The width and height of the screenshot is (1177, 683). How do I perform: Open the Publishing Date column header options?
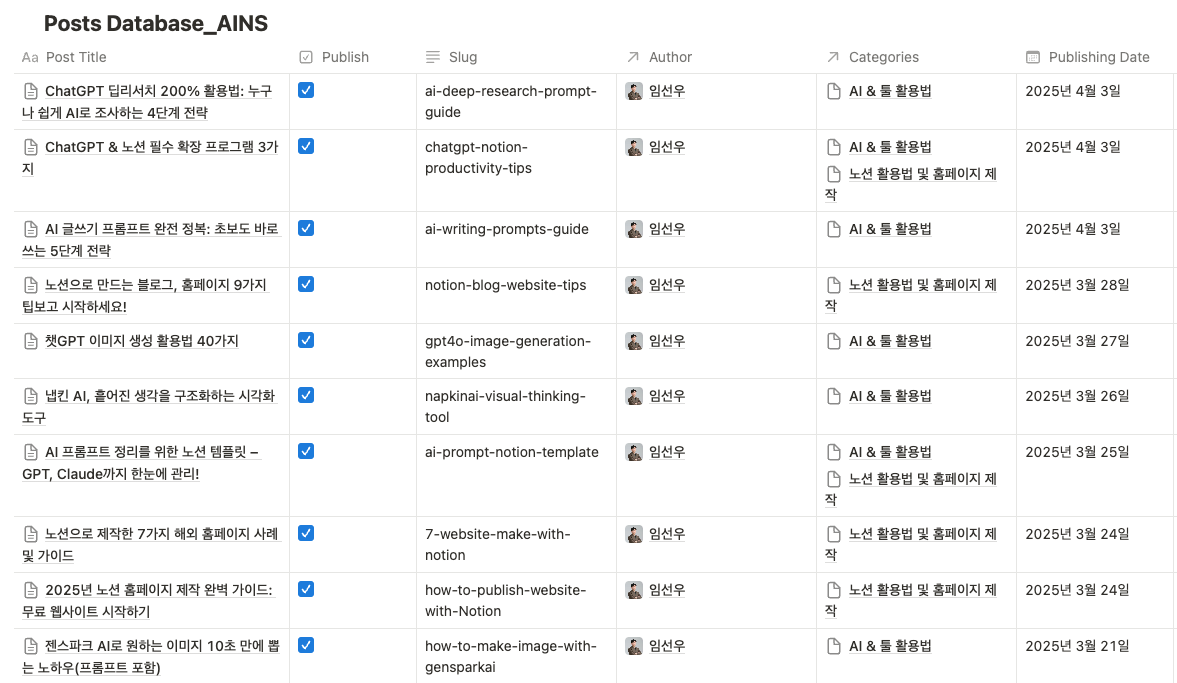[x=1099, y=57]
